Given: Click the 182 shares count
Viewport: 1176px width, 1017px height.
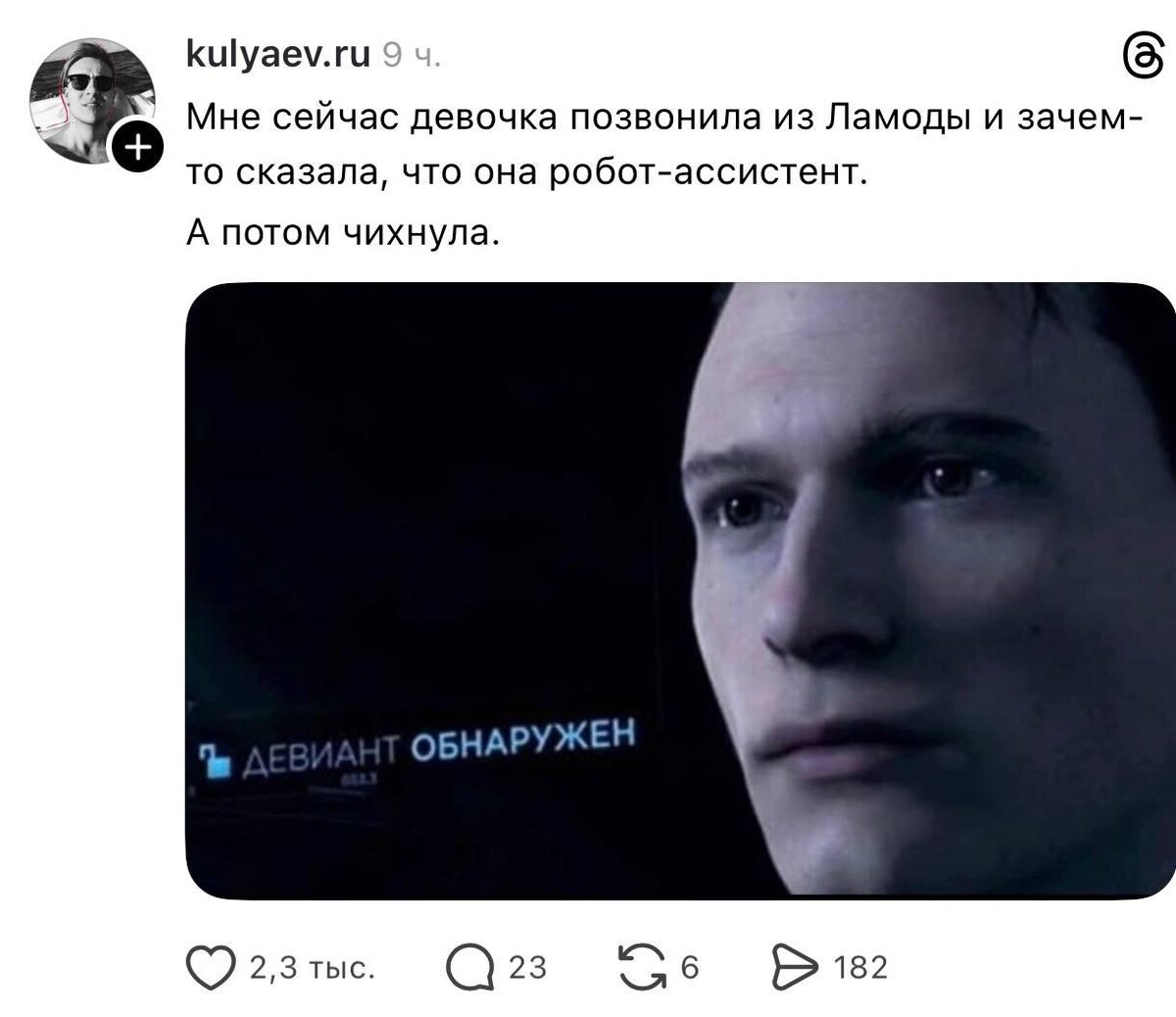Looking at the screenshot, I should pyautogui.click(x=860, y=968).
